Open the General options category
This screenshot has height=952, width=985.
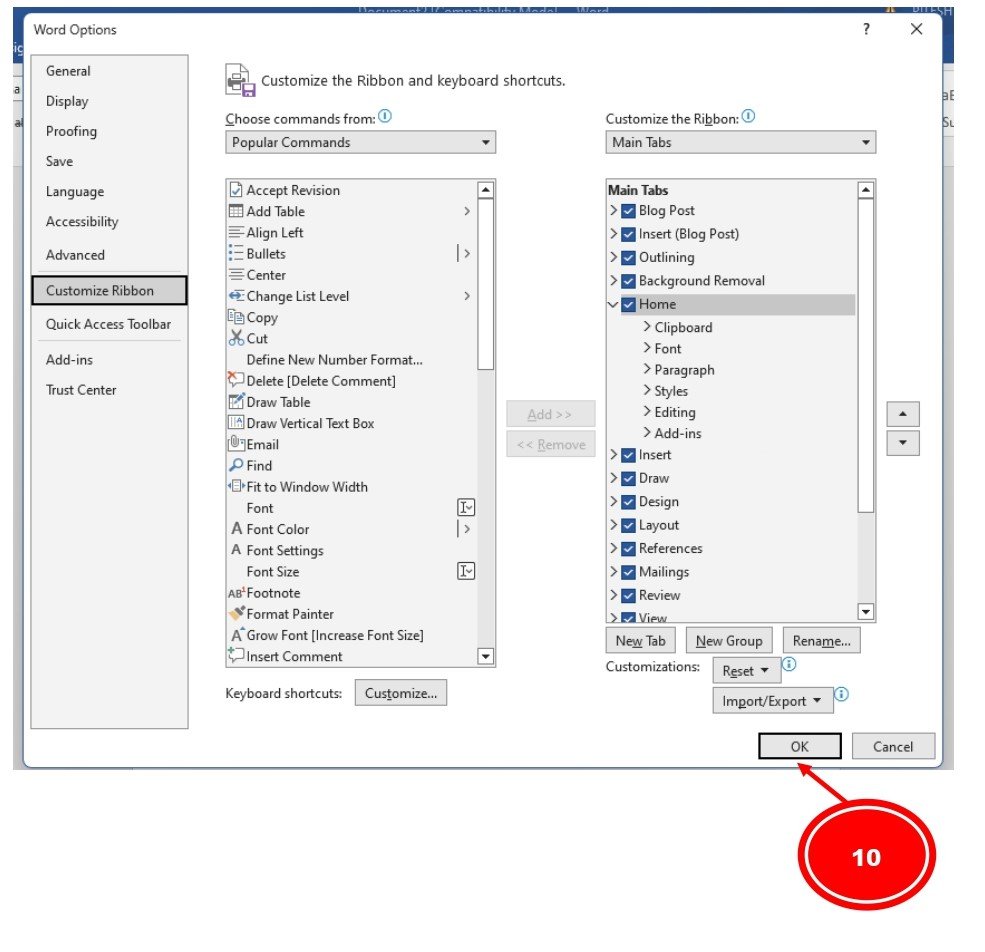[x=68, y=71]
